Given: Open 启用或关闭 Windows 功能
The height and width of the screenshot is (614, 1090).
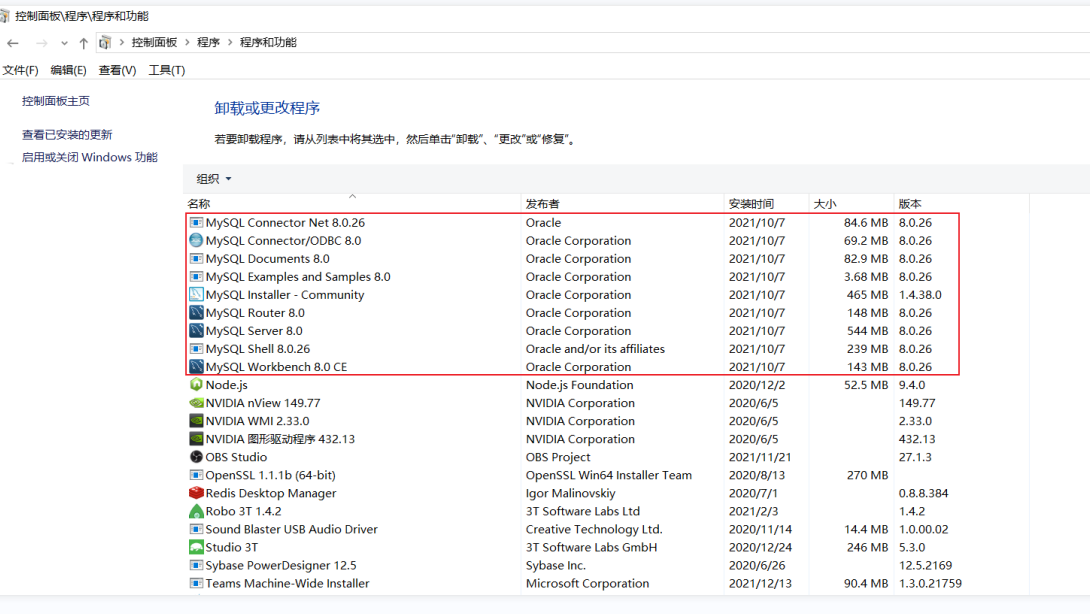Looking at the screenshot, I should 88,157.
